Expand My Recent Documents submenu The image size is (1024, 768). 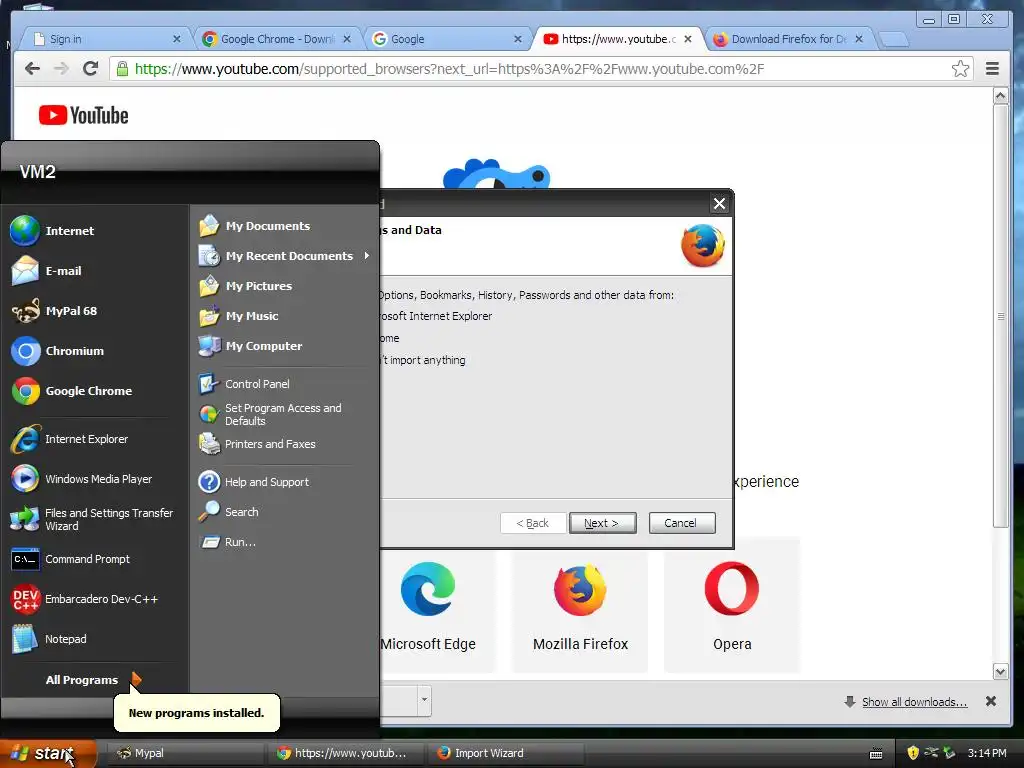285,256
